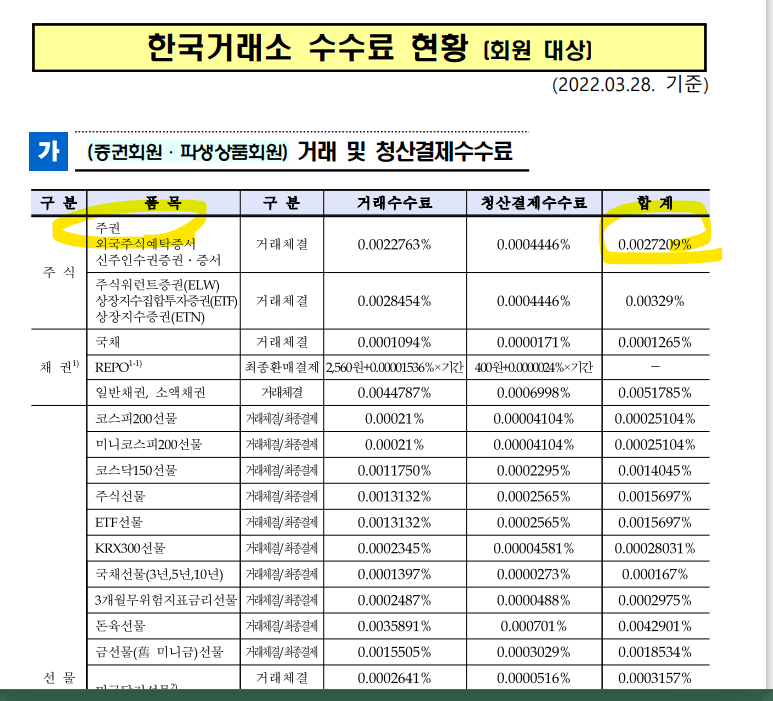Image resolution: width=773 pixels, height=701 pixels.
Task: Click '상장지수집합투자증권(ETF)' item text
Action: (166, 301)
